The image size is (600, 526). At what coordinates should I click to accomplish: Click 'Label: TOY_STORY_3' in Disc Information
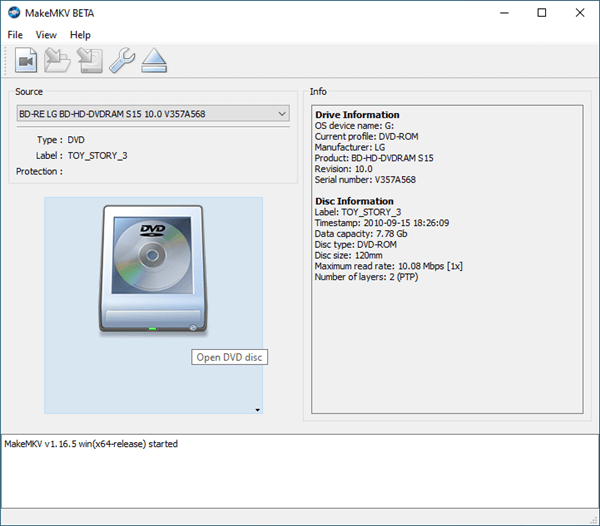coord(358,212)
